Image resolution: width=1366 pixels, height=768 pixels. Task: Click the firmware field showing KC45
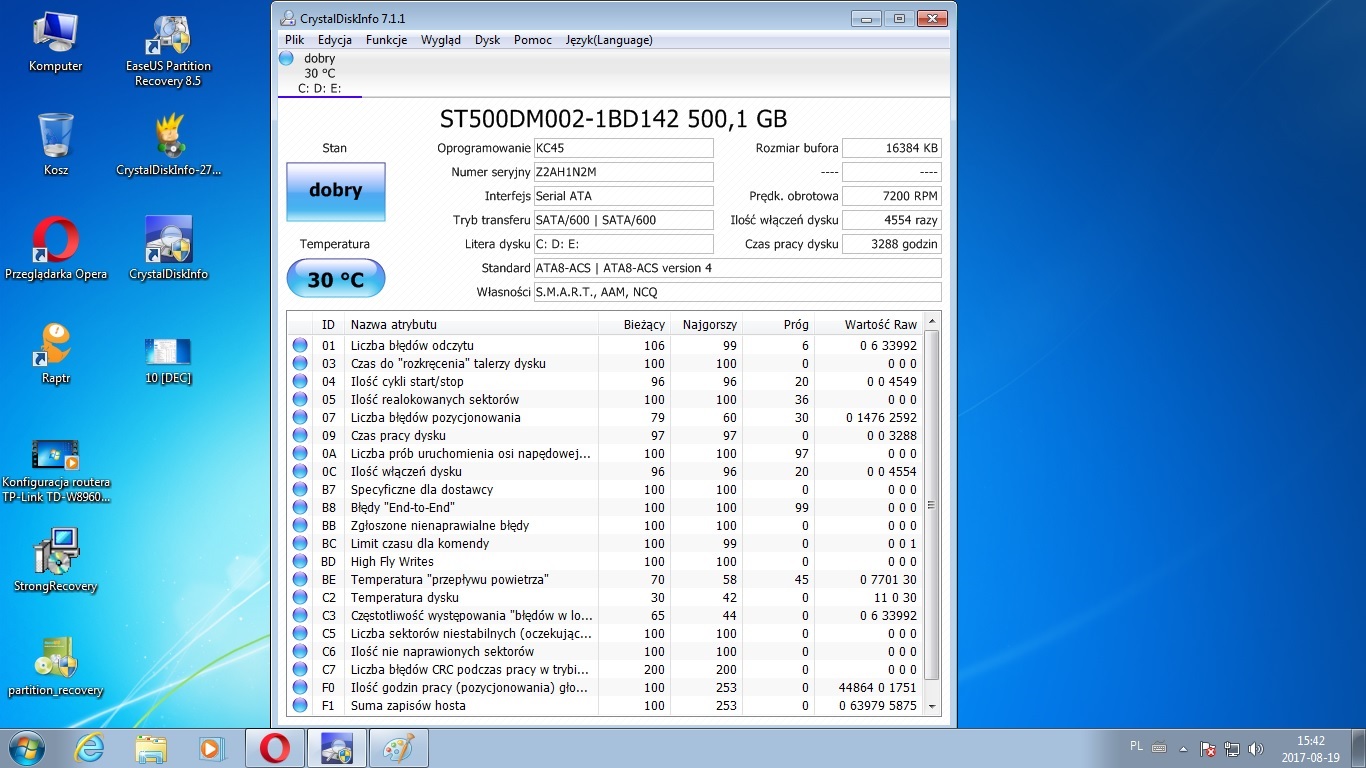pos(624,148)
